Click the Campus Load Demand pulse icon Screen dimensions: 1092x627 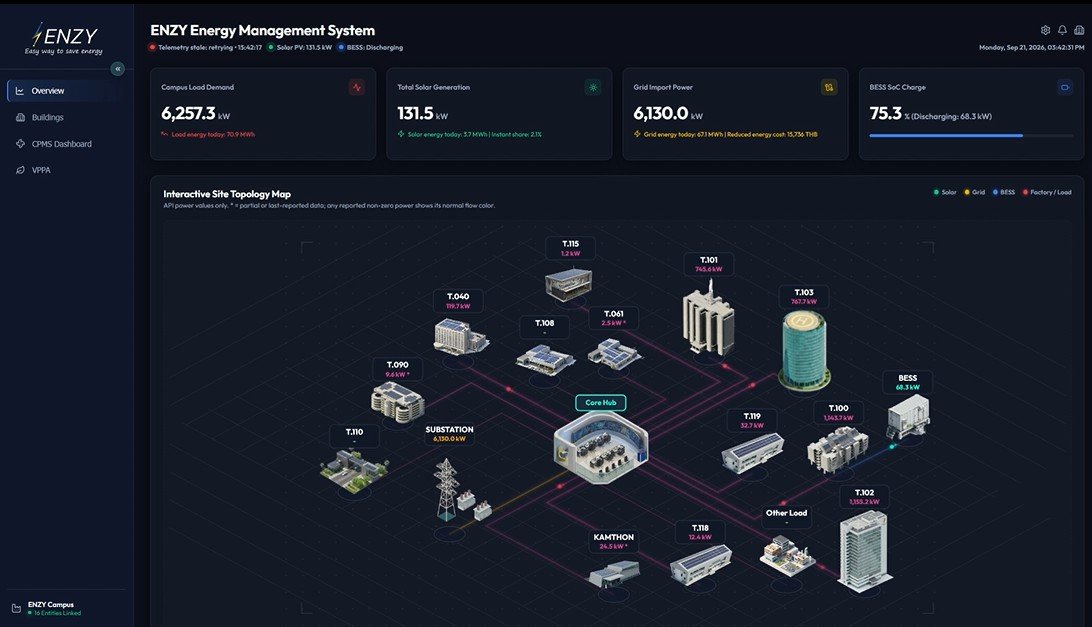357,87
